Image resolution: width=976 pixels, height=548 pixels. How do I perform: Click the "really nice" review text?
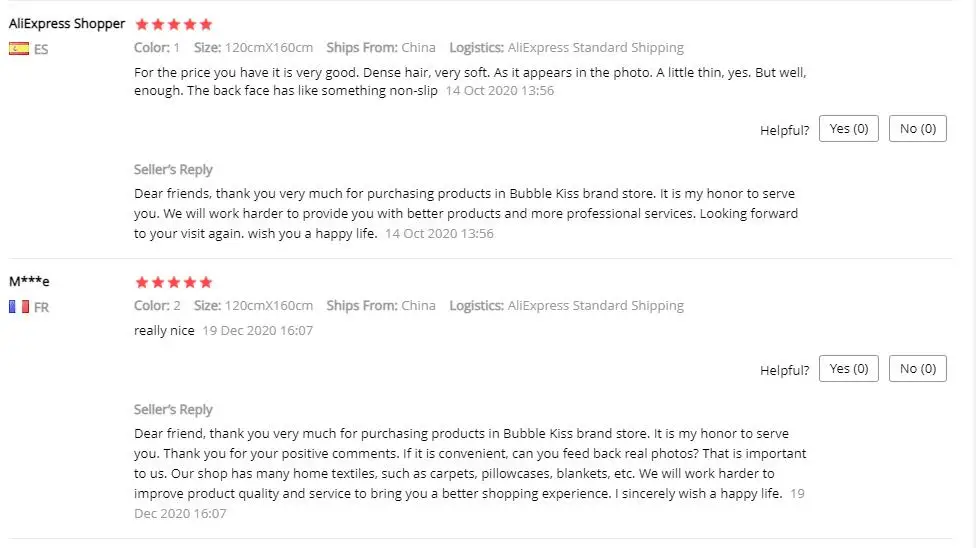coord(164,330)
